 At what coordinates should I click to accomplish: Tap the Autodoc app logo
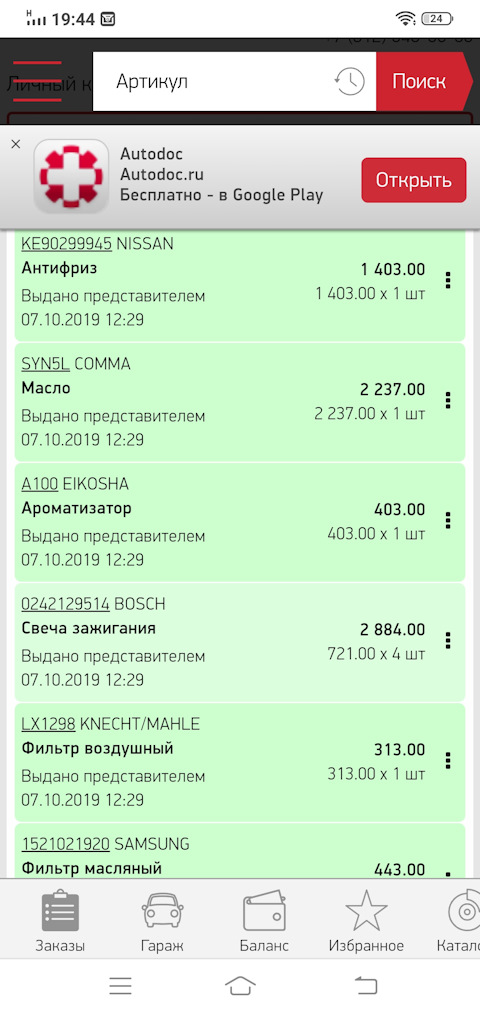[71, 177]
